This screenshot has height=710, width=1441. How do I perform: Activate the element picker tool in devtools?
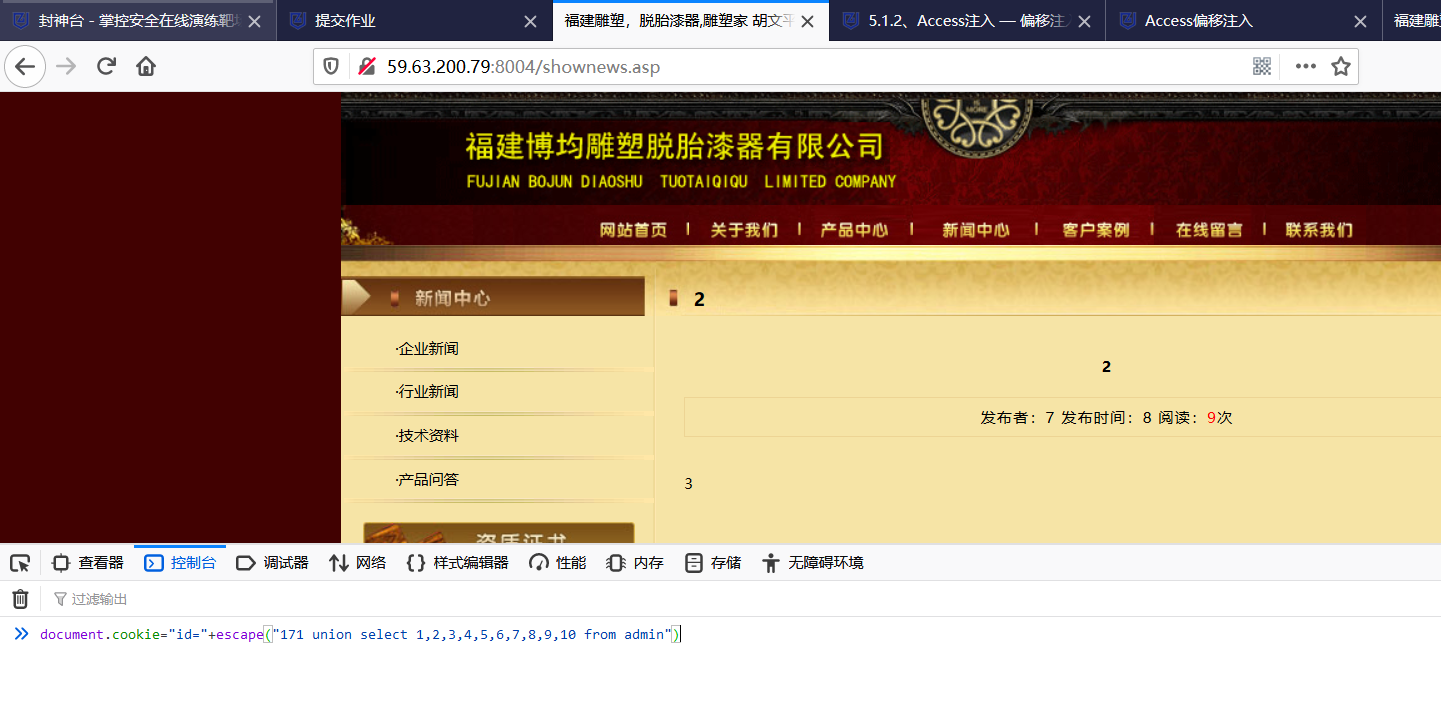[20, 563]
